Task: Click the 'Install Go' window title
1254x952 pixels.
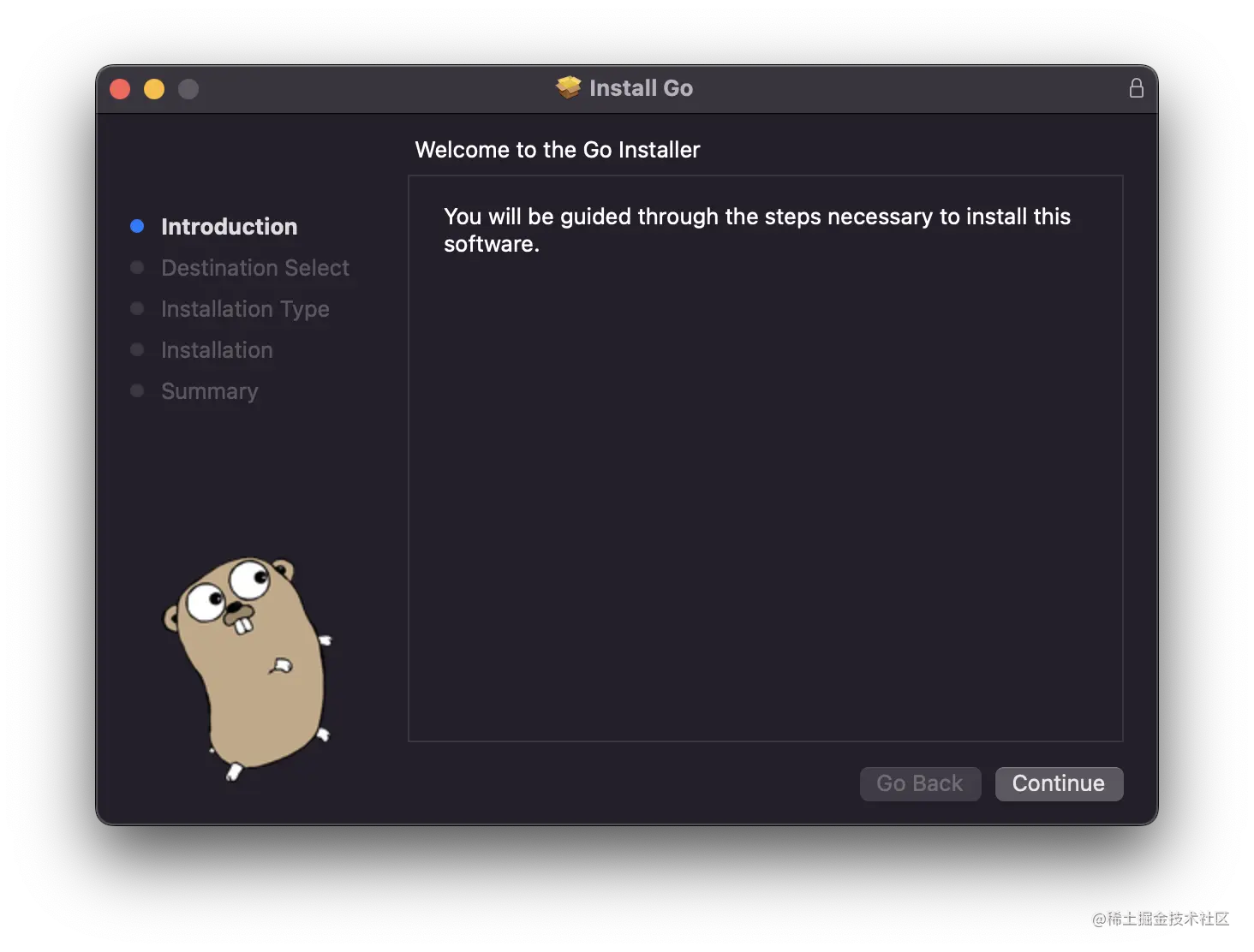Action: (x=641, y=88)
